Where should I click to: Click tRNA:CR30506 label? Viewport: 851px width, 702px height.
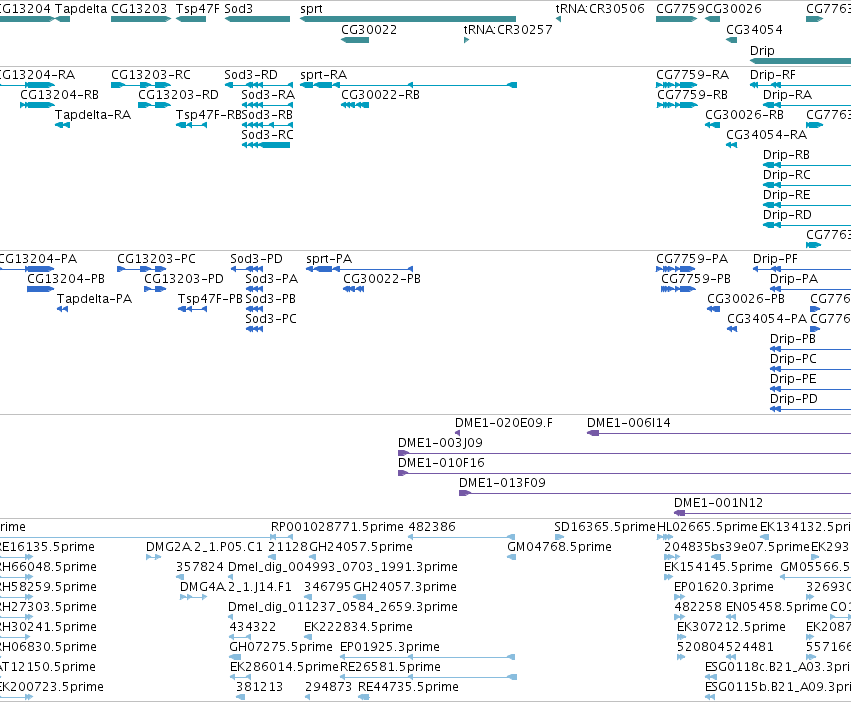(x=600, y=9)
